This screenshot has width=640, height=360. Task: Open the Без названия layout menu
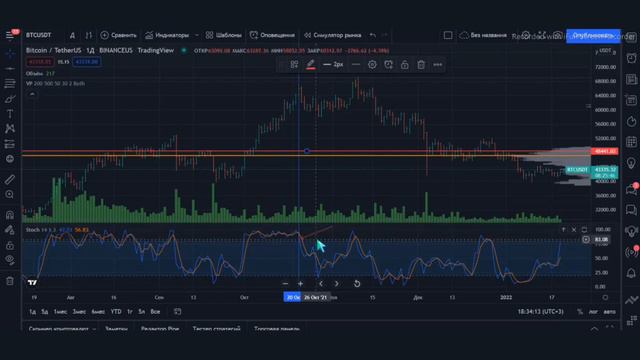click(x=483, y=36)
